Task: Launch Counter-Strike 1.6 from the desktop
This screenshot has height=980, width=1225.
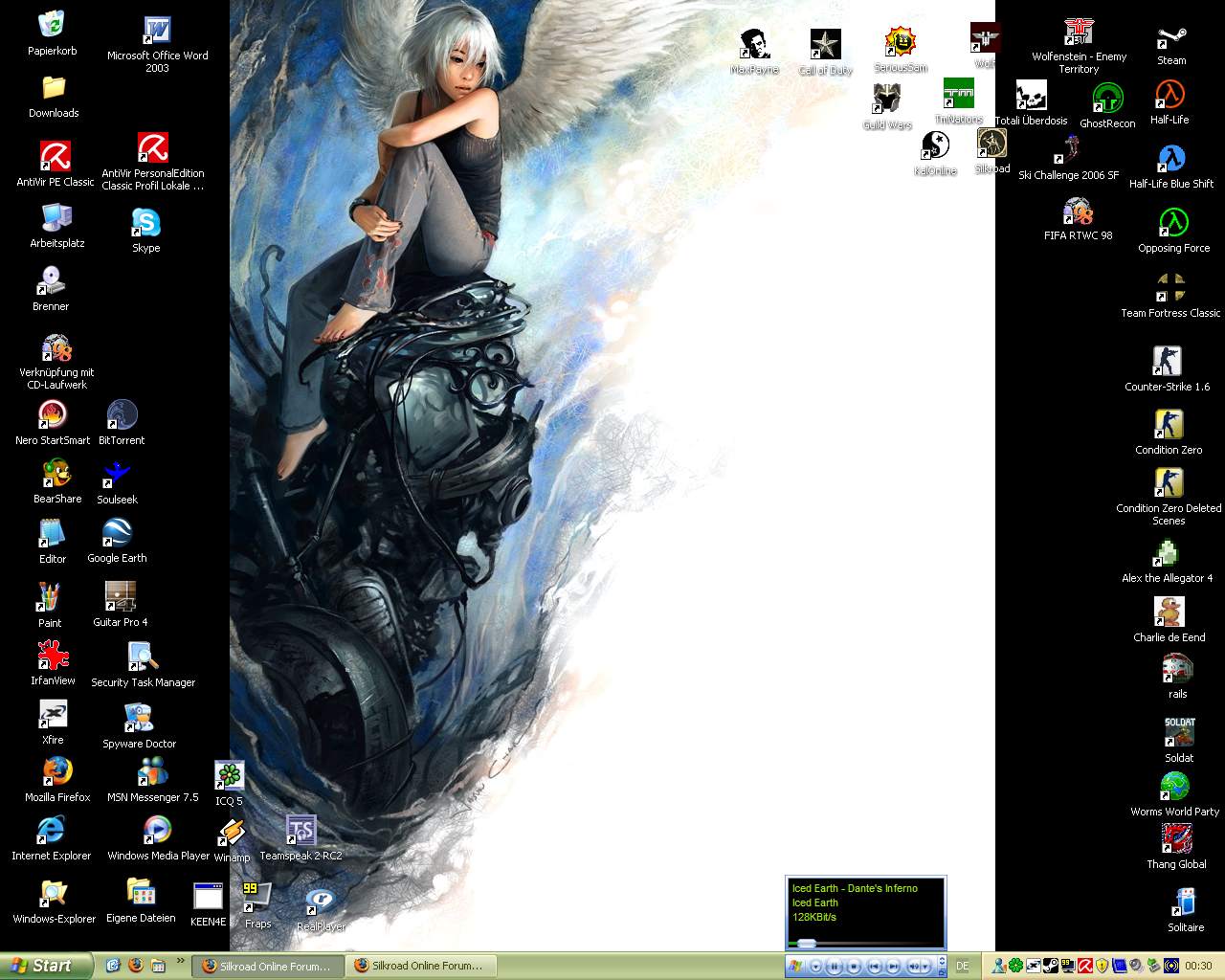Action: point(1167,362)
